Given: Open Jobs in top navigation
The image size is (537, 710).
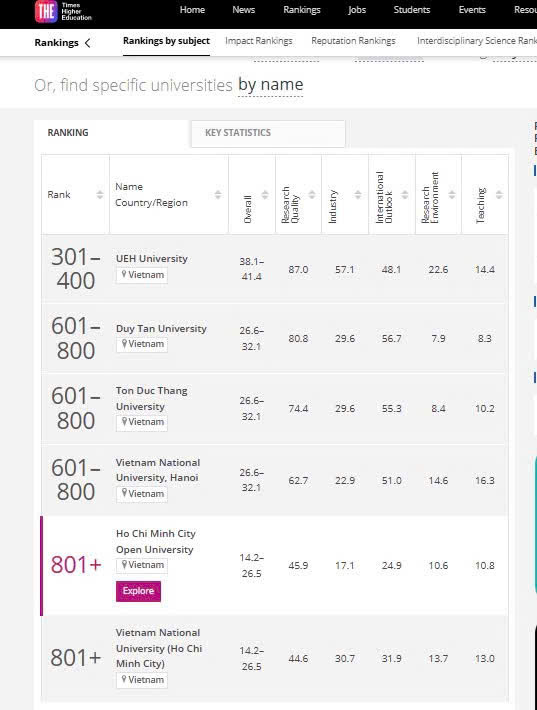Looking at the screenshot, I should (357, 10).
